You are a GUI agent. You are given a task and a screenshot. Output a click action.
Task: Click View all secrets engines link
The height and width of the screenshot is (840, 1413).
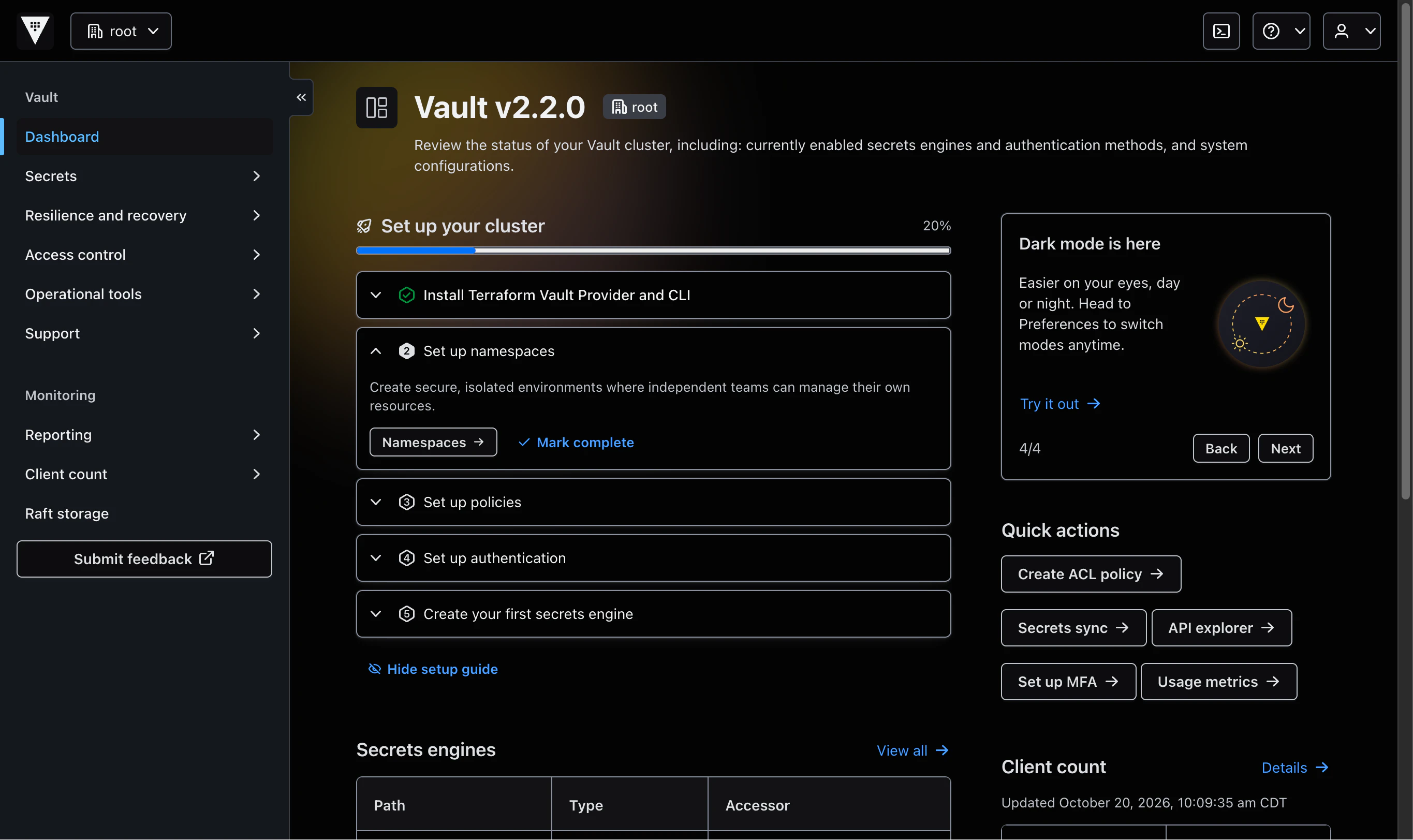[x=913, y=751]
